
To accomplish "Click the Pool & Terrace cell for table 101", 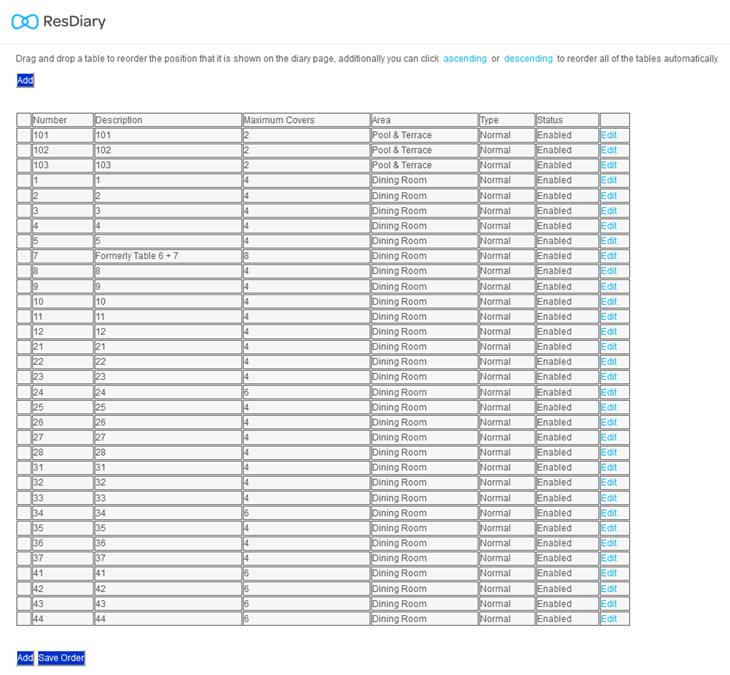I will tap(424, 135).
